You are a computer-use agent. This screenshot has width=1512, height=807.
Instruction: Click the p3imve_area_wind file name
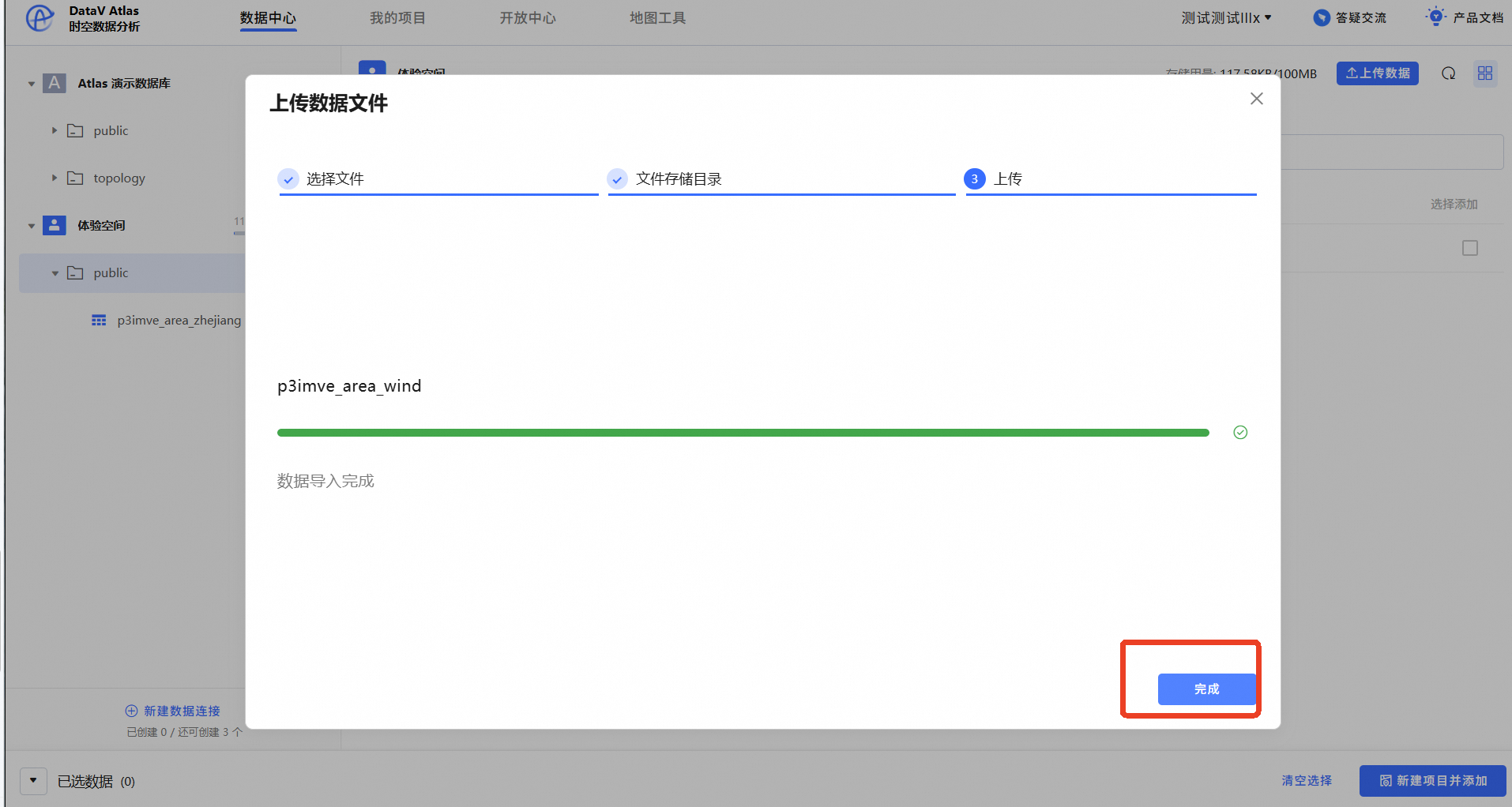(349, 386)
